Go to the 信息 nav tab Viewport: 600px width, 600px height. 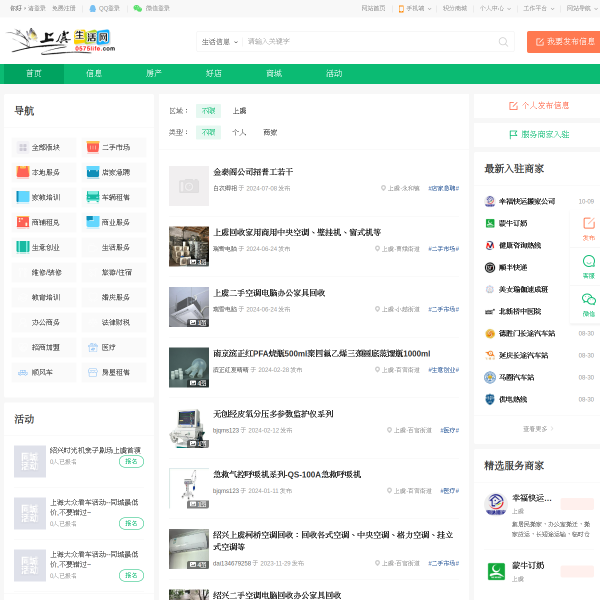click(94, 73)
